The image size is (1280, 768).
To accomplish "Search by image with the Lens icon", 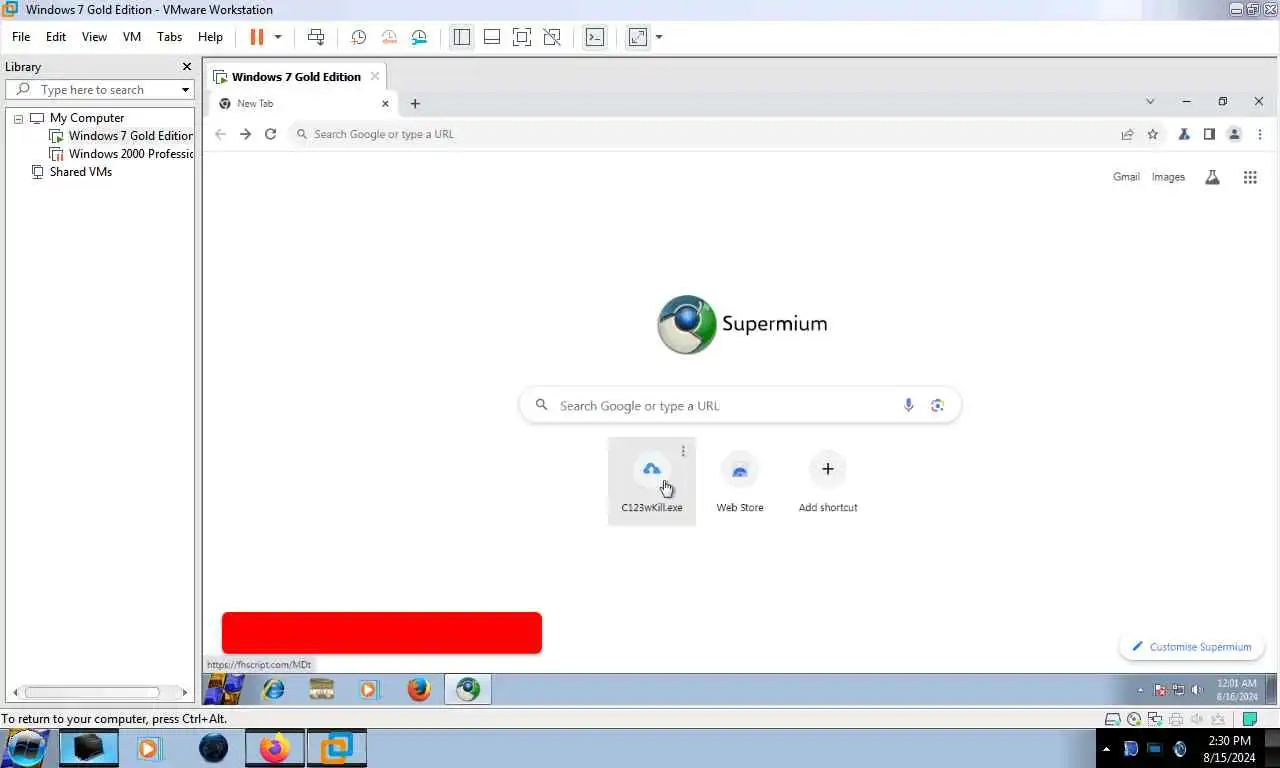I will 937,405.
